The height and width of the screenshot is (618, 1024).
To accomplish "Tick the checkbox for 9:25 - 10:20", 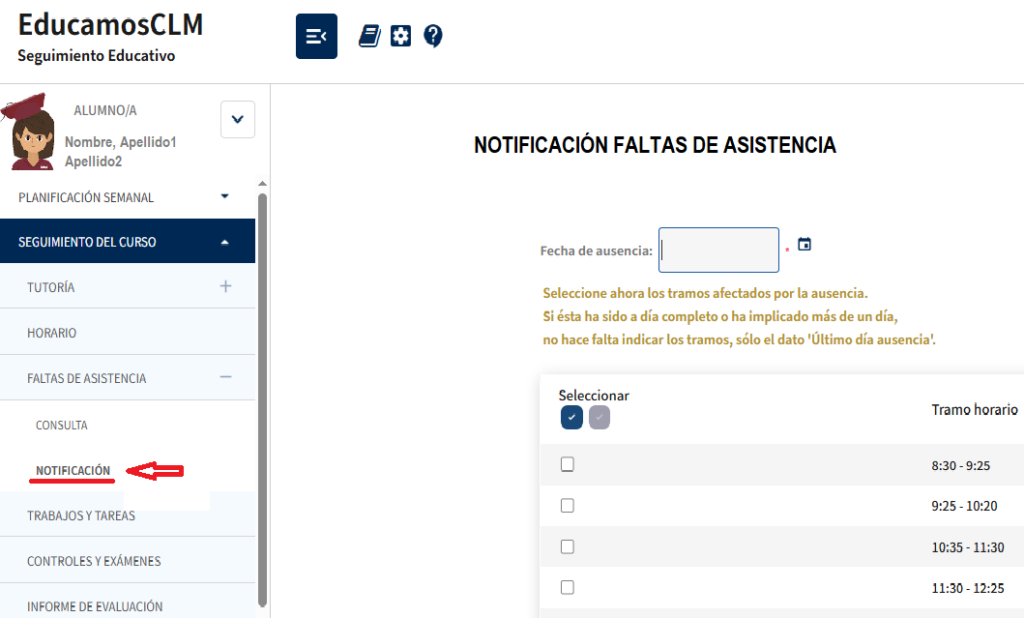I will point(567,506).
